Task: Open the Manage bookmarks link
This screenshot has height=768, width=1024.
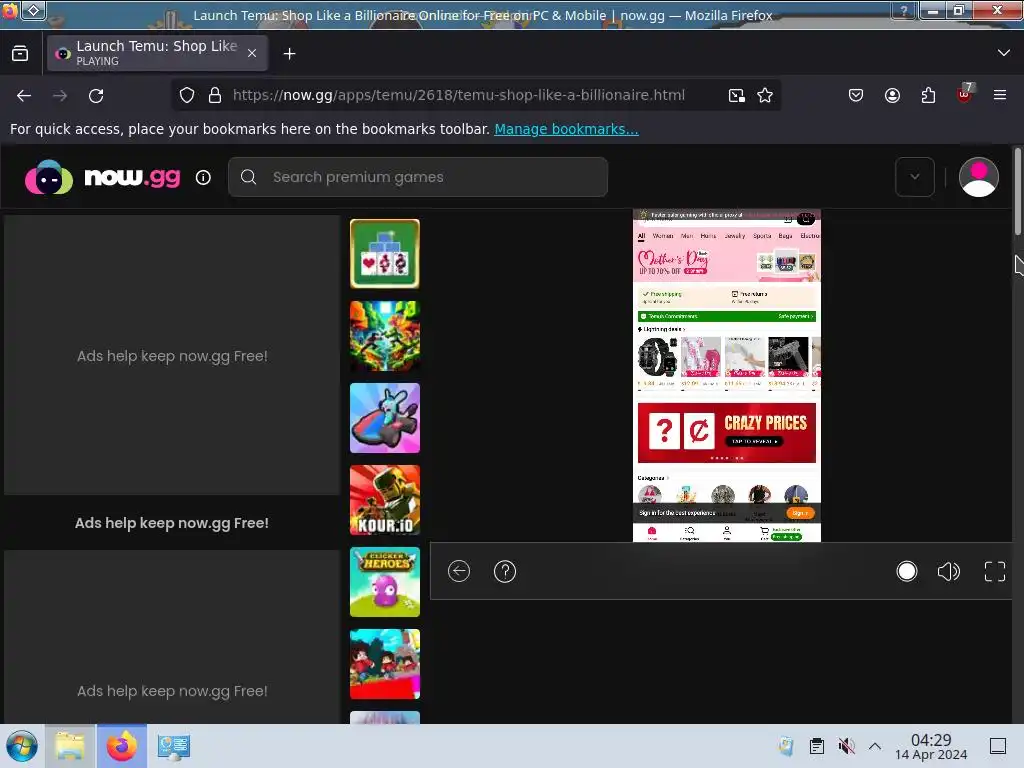Action: coord(566,129)
